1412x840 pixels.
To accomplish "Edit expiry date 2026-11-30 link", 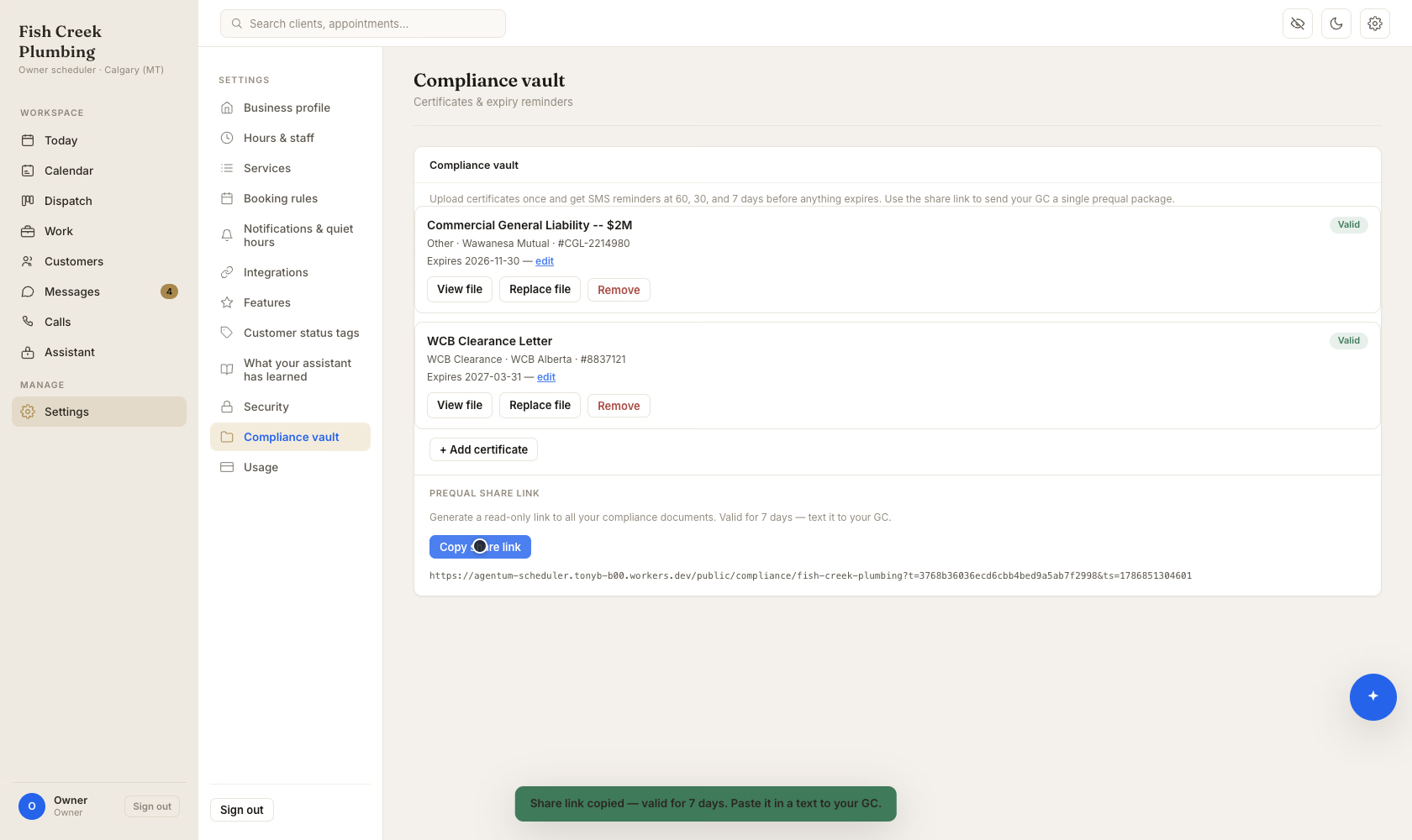I will tap(545, 261).
